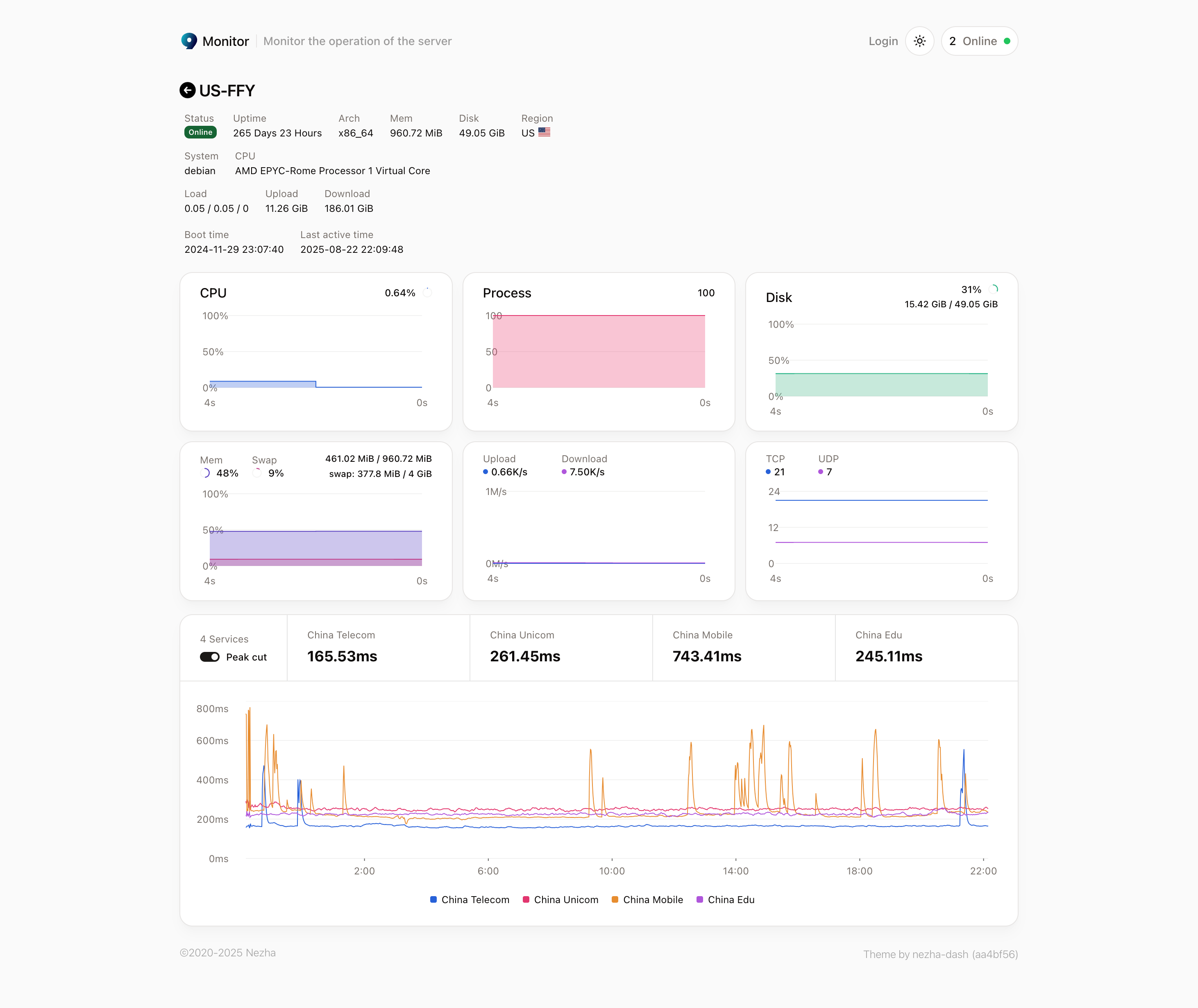The width and height of the screenshot is (1198, 1008).
Task: Toggle the Peak cut switch
Action: pyautogui.click(x=210, y=657)
